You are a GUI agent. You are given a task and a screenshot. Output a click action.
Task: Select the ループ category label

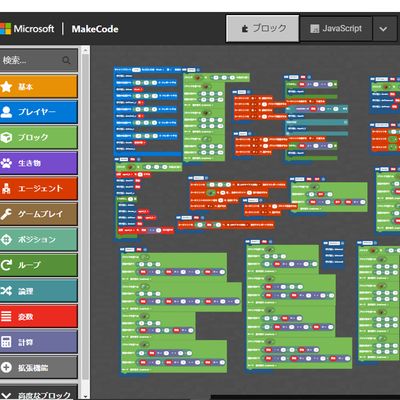[29, 265]
